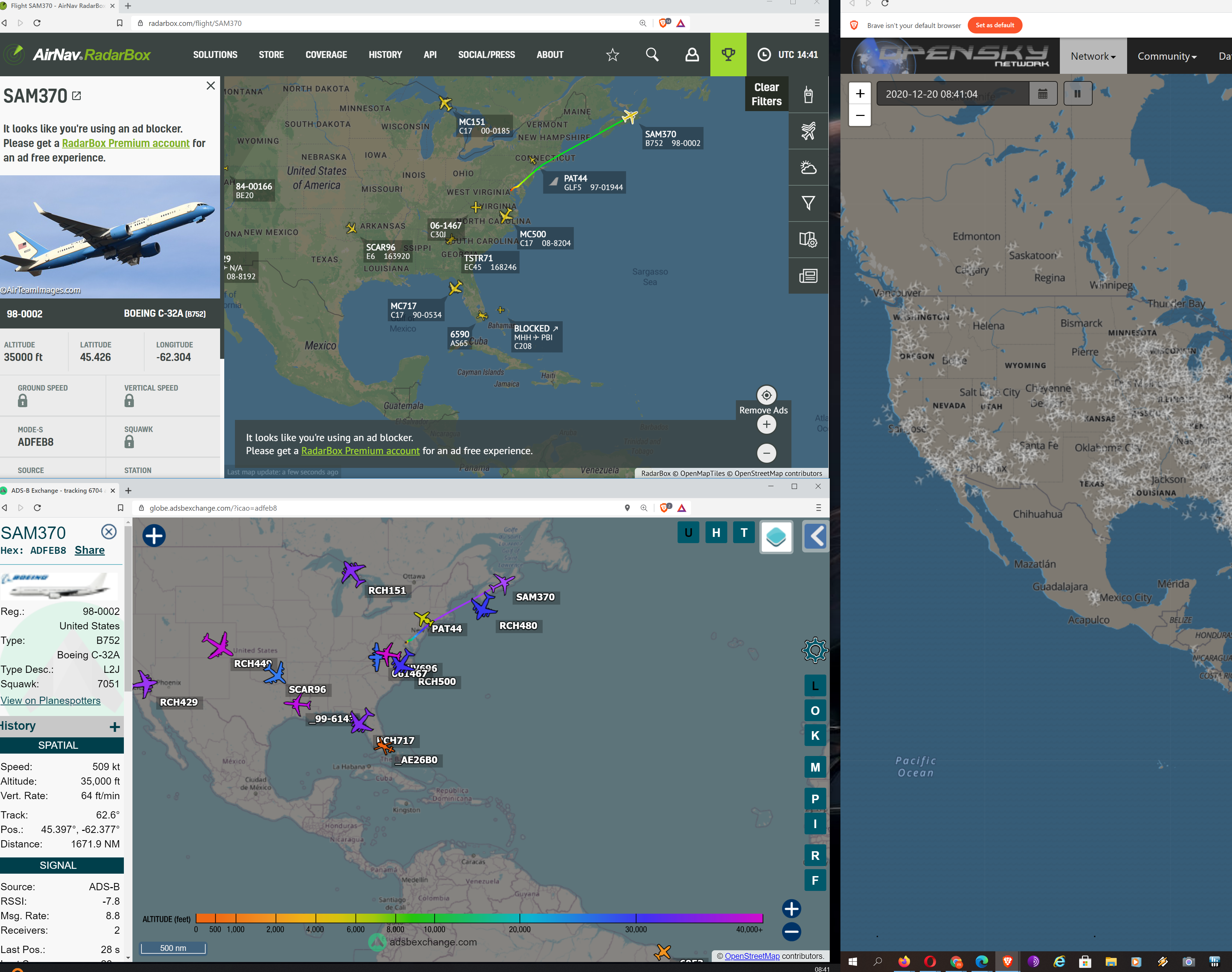The image size is (1232, 972).
Task: Open the RadarBox search magnifier
Action: coord(652,55)
